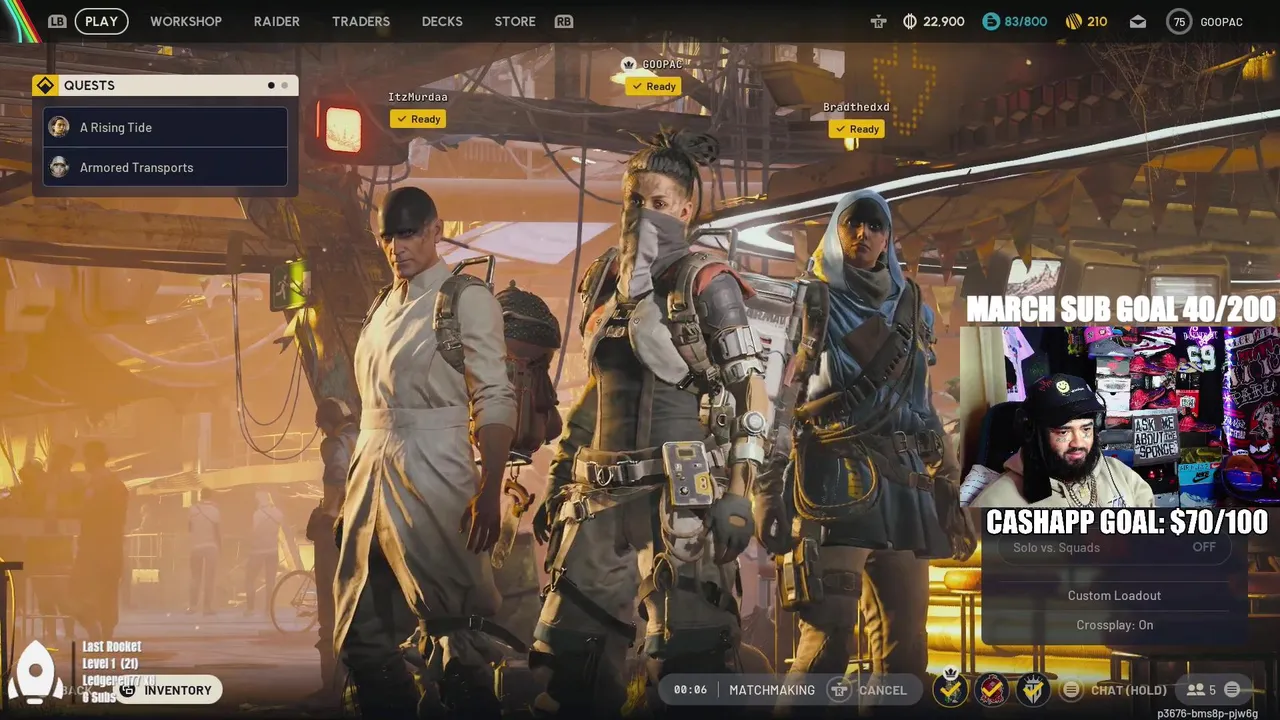
Task: Click the Armored Transports quest giver portrait
Action: 59,167
